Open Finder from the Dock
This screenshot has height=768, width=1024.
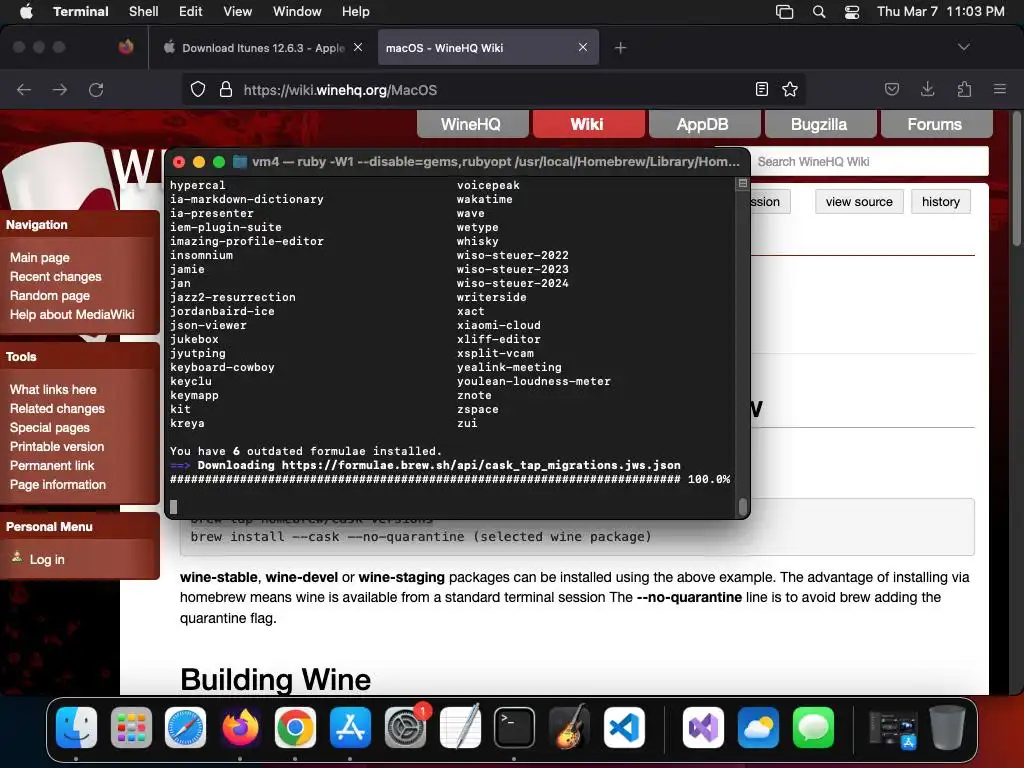pyautogui.click(x=76, y=727)
